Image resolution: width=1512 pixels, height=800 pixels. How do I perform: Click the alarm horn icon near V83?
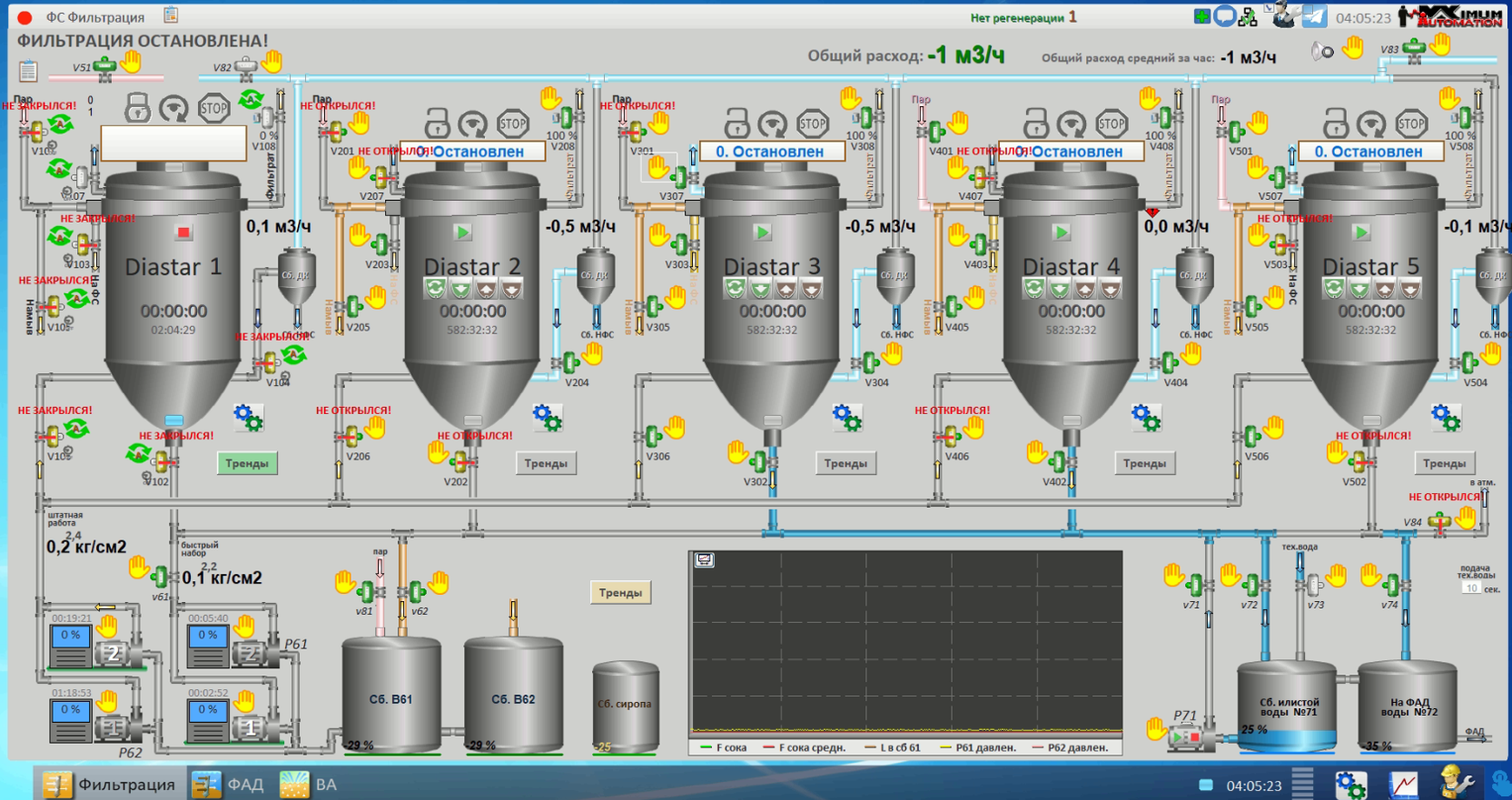pos(1323,51)
